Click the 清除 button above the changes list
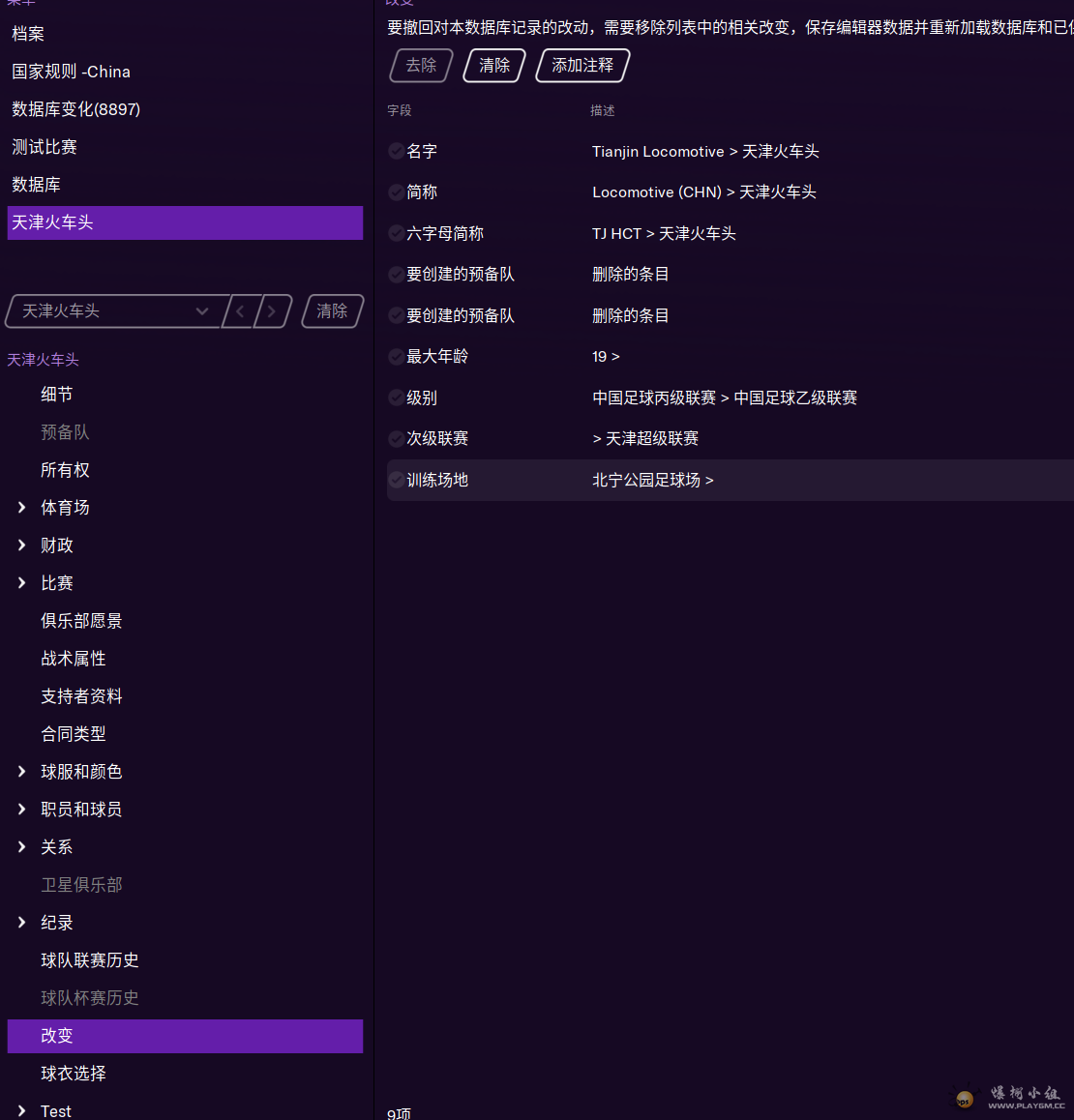 (494, 66)
